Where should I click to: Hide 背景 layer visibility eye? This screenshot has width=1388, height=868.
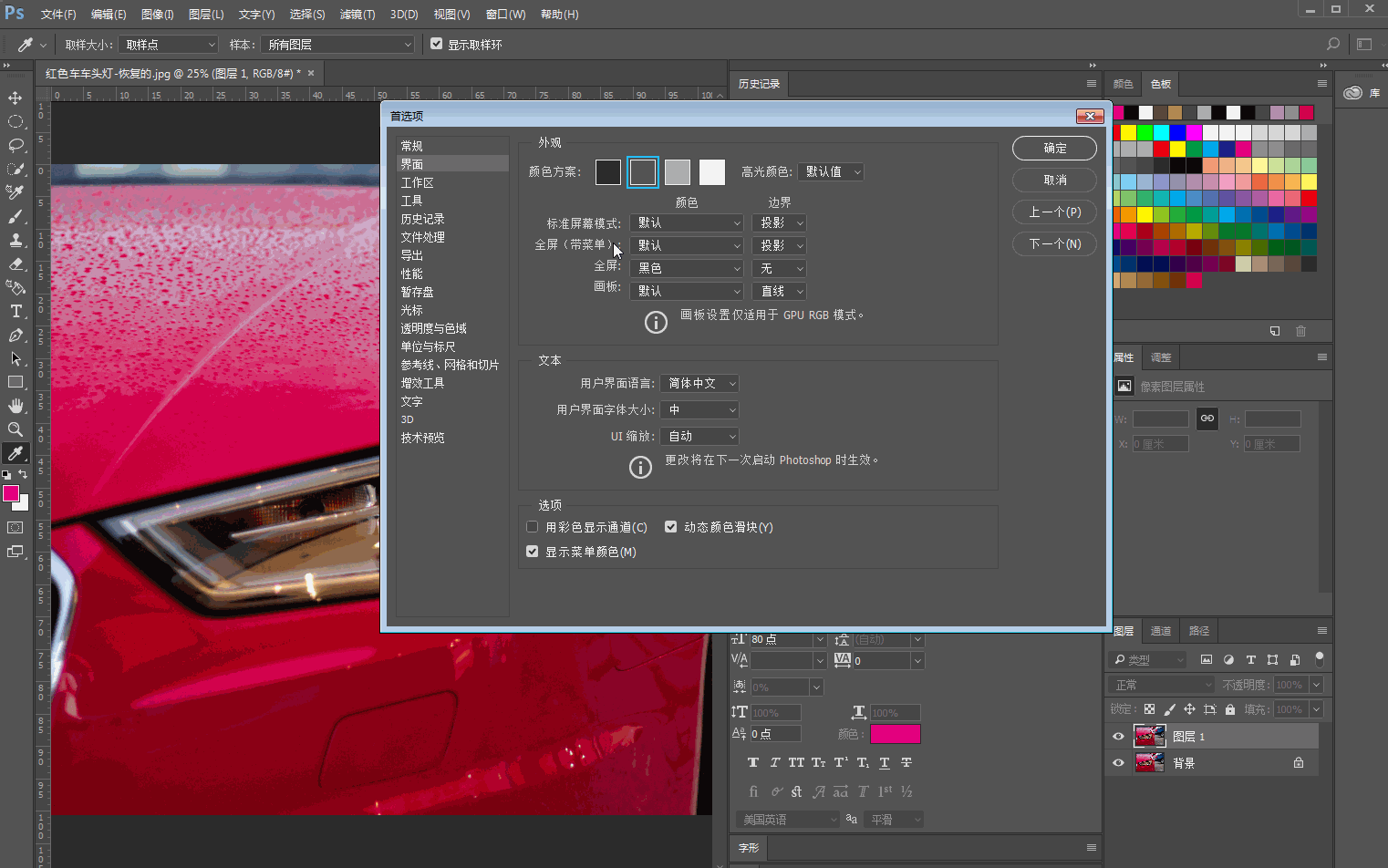click(1118, 763)
